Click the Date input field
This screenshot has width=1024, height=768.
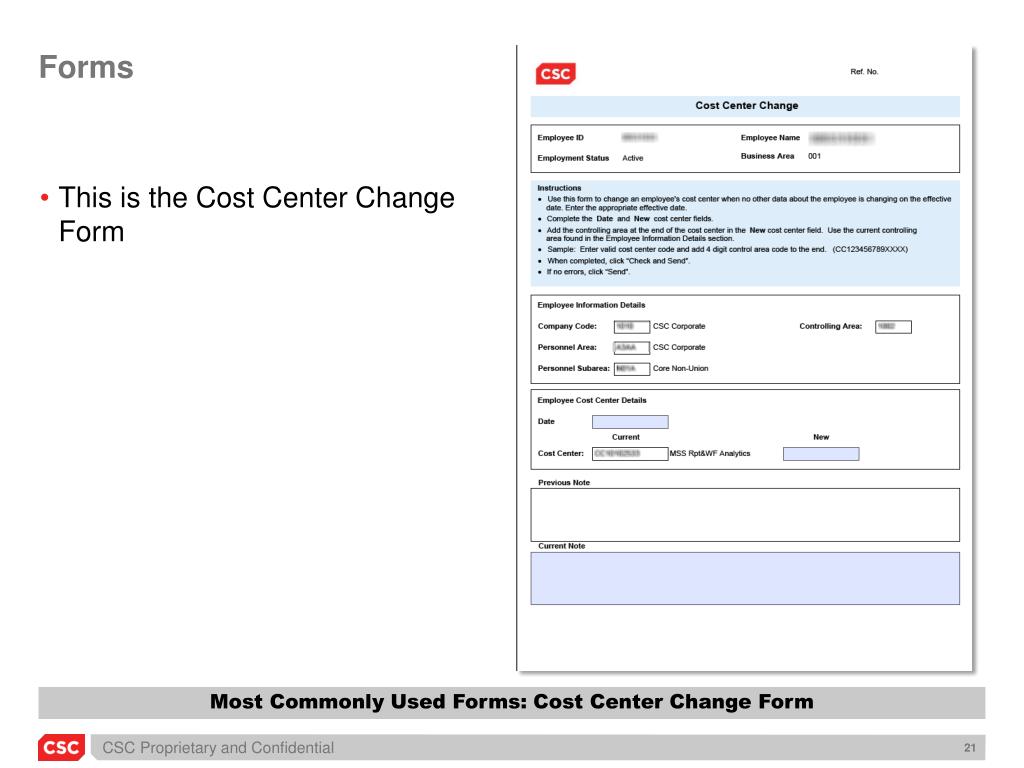pyautogui.click(x=630, y=422)
